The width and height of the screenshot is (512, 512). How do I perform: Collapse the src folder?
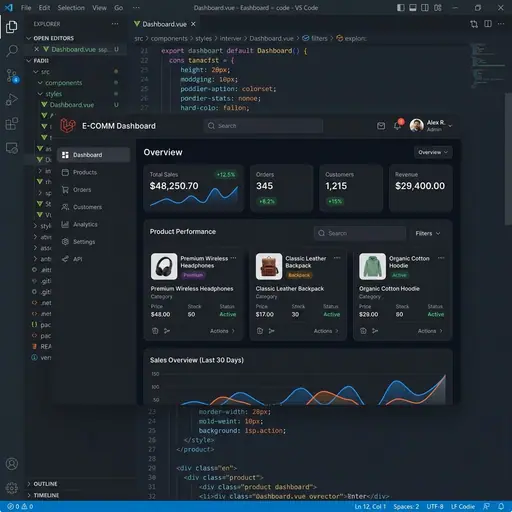pos(36,72)
